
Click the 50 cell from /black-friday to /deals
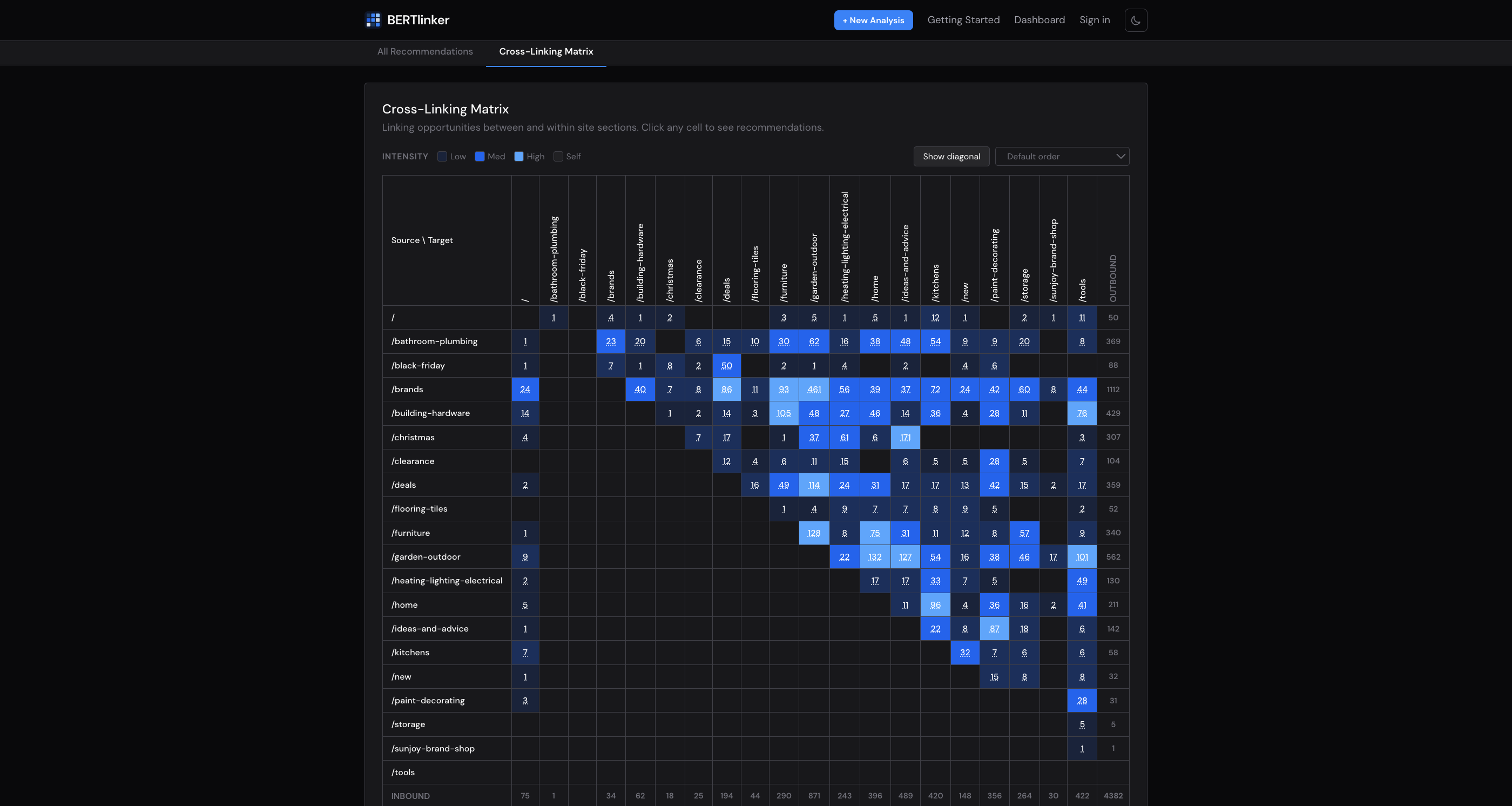(726, 365)
